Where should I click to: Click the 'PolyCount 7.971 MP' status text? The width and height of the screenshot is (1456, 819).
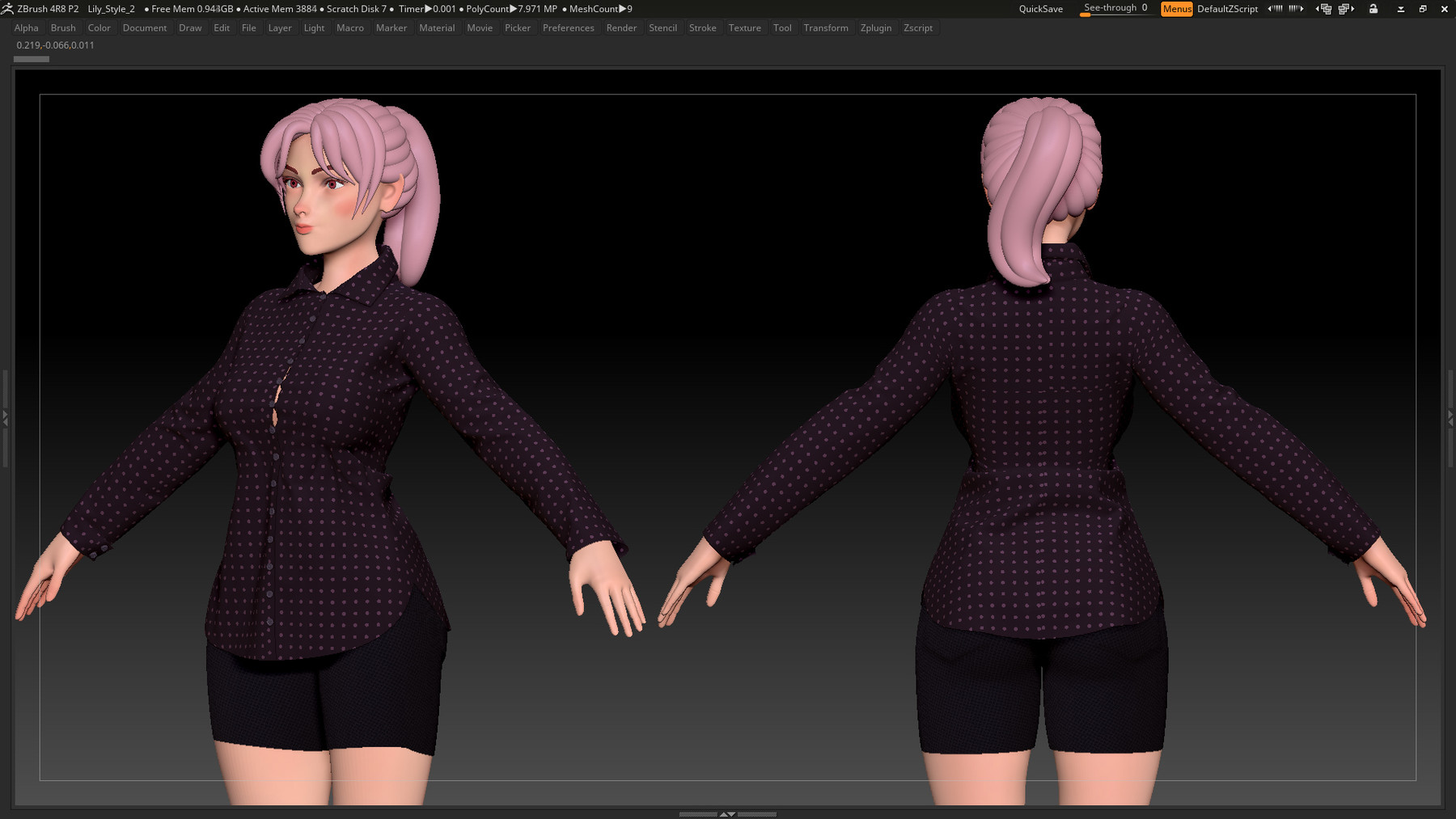[511, 9]
